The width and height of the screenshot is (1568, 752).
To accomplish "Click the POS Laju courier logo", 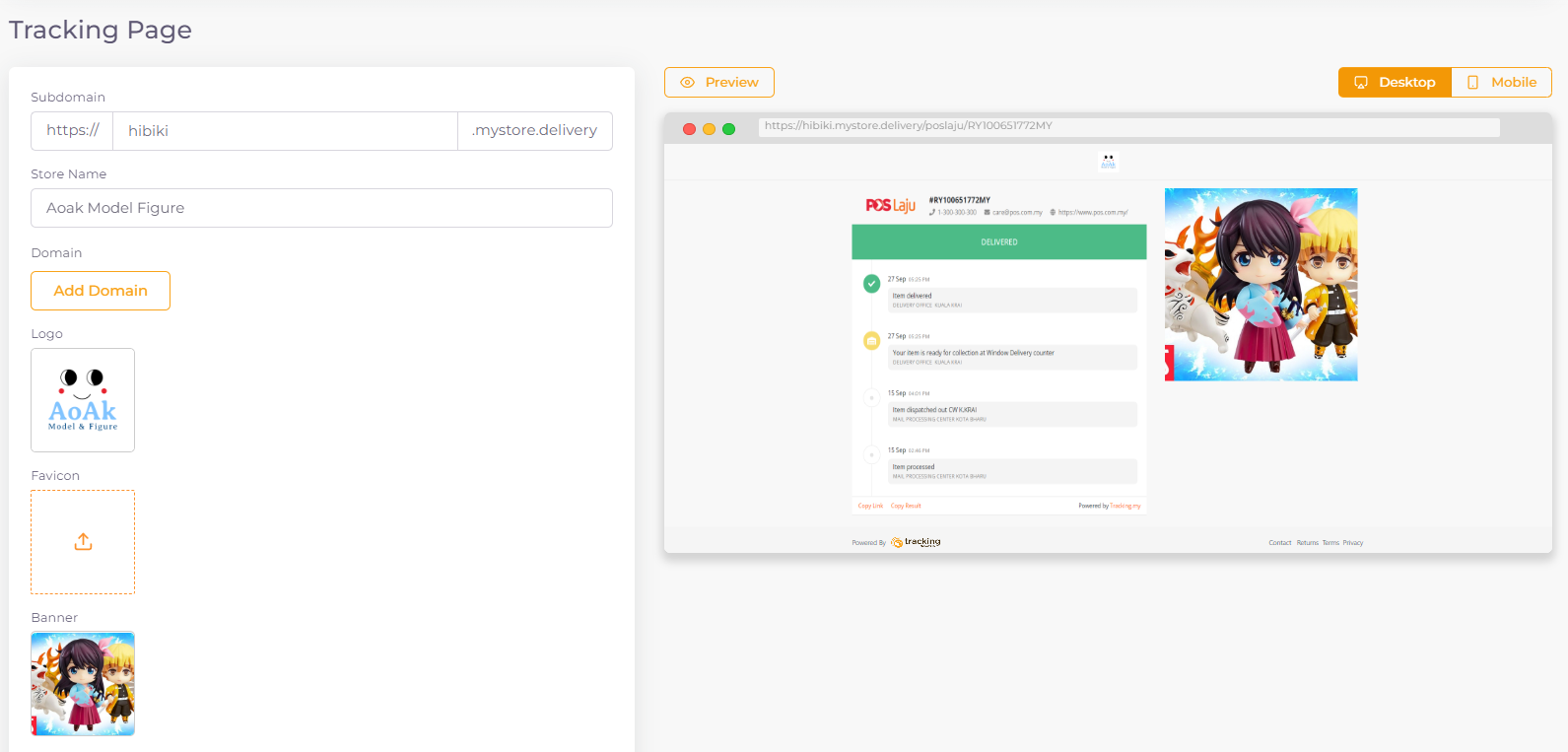I will coord(891,205).
